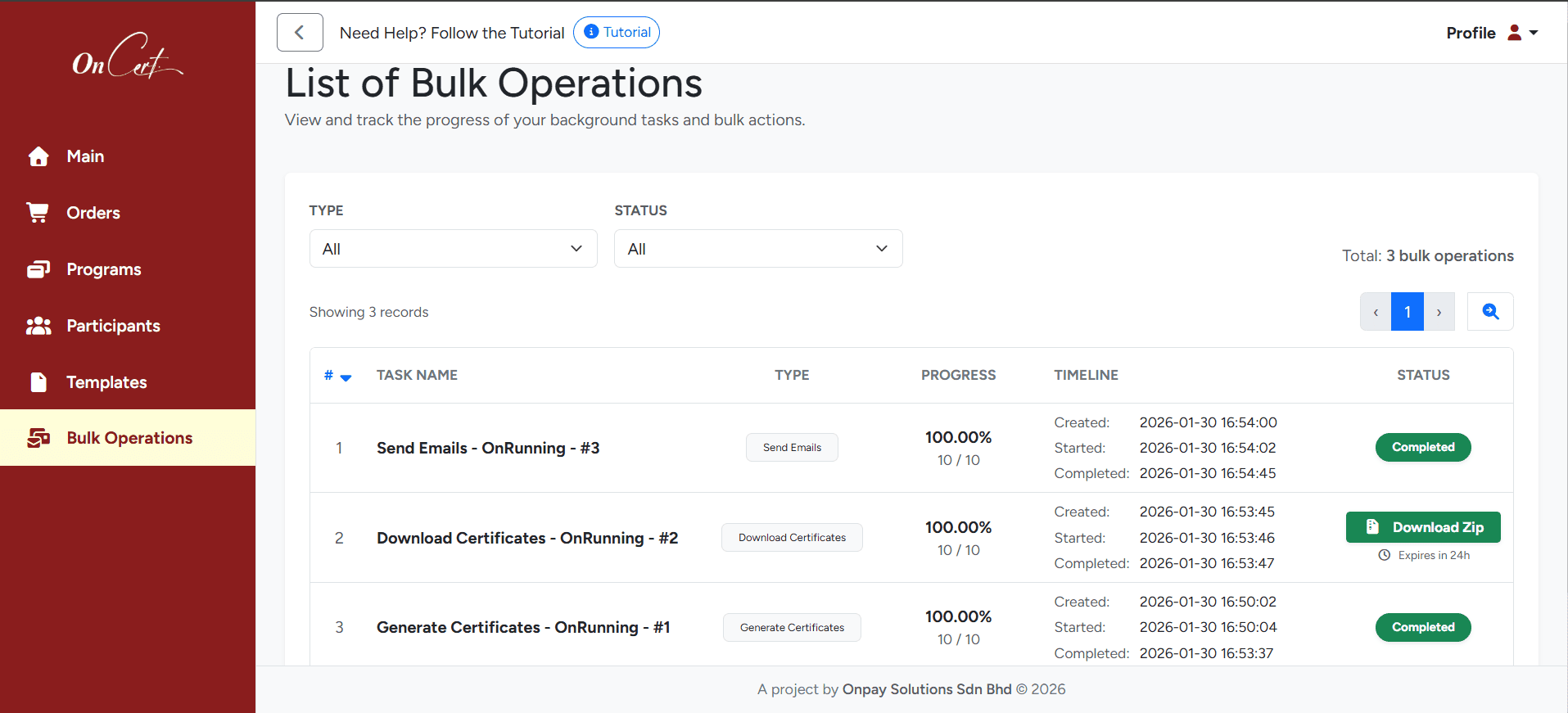Select Bulk Operations in the sidebar

point(128,438)
